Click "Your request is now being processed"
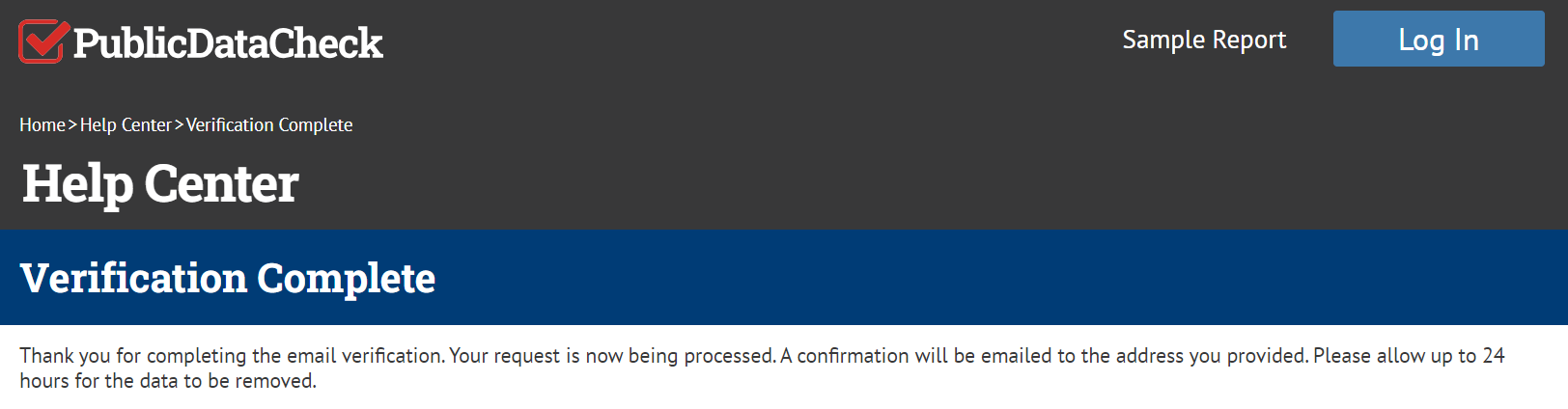Image resolution: width=1568 pixels, height=409 pixels. (612, 356)
